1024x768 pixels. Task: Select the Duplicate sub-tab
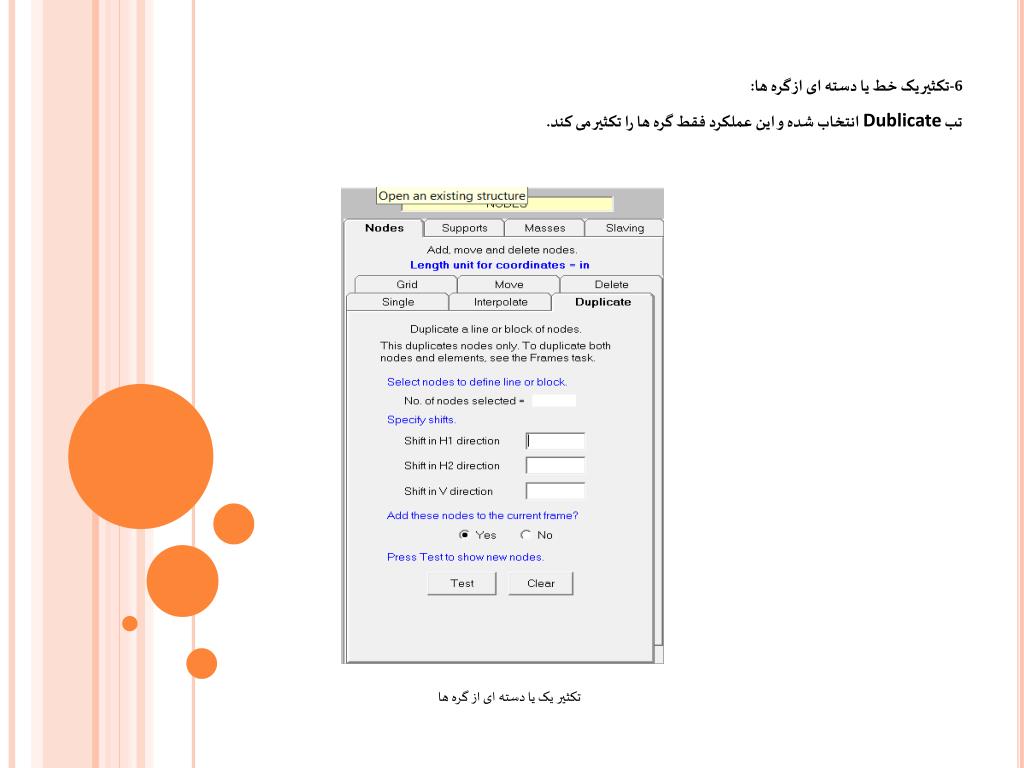603,302
